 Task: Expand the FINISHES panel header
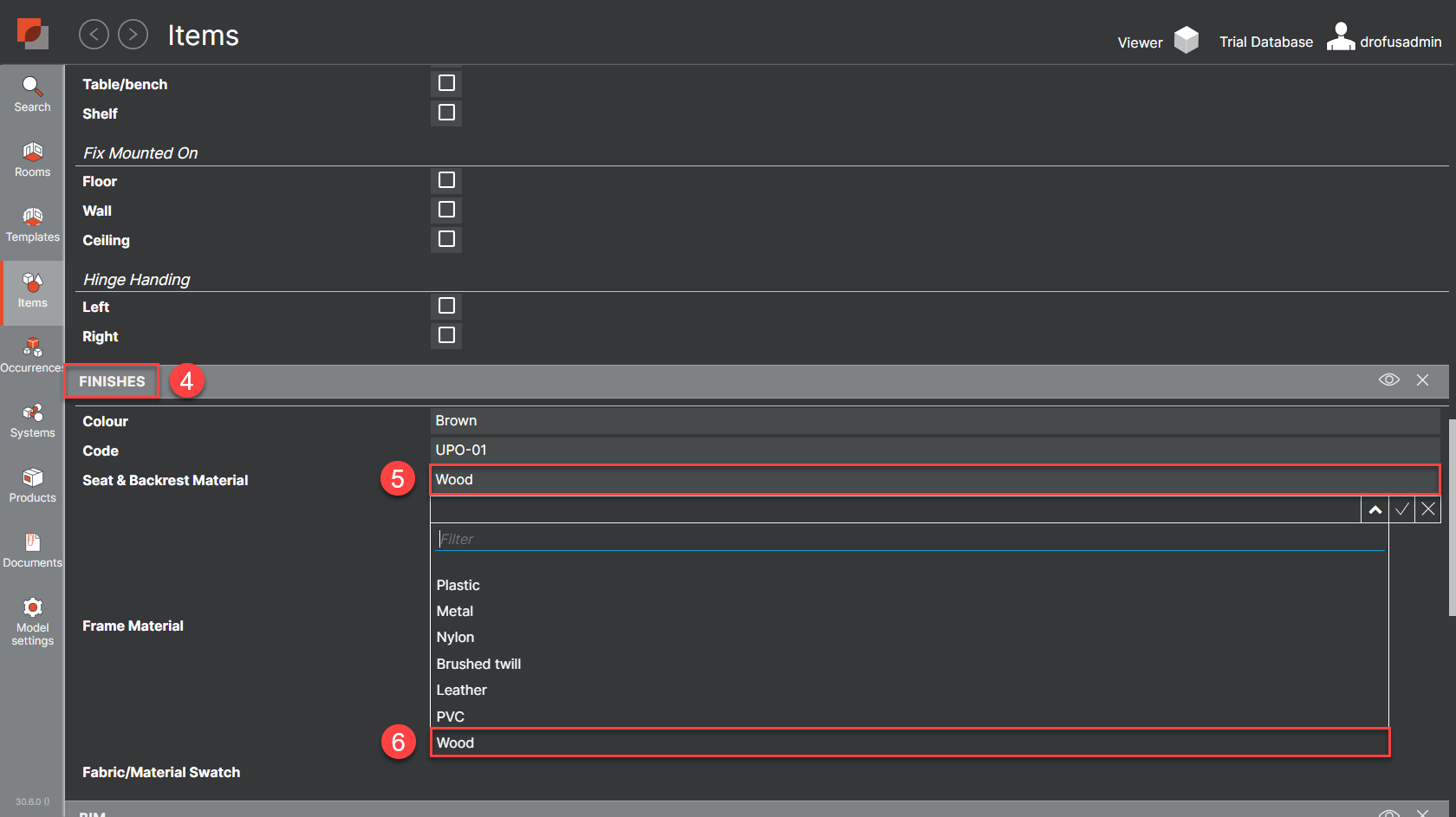(x=112, y=381)
